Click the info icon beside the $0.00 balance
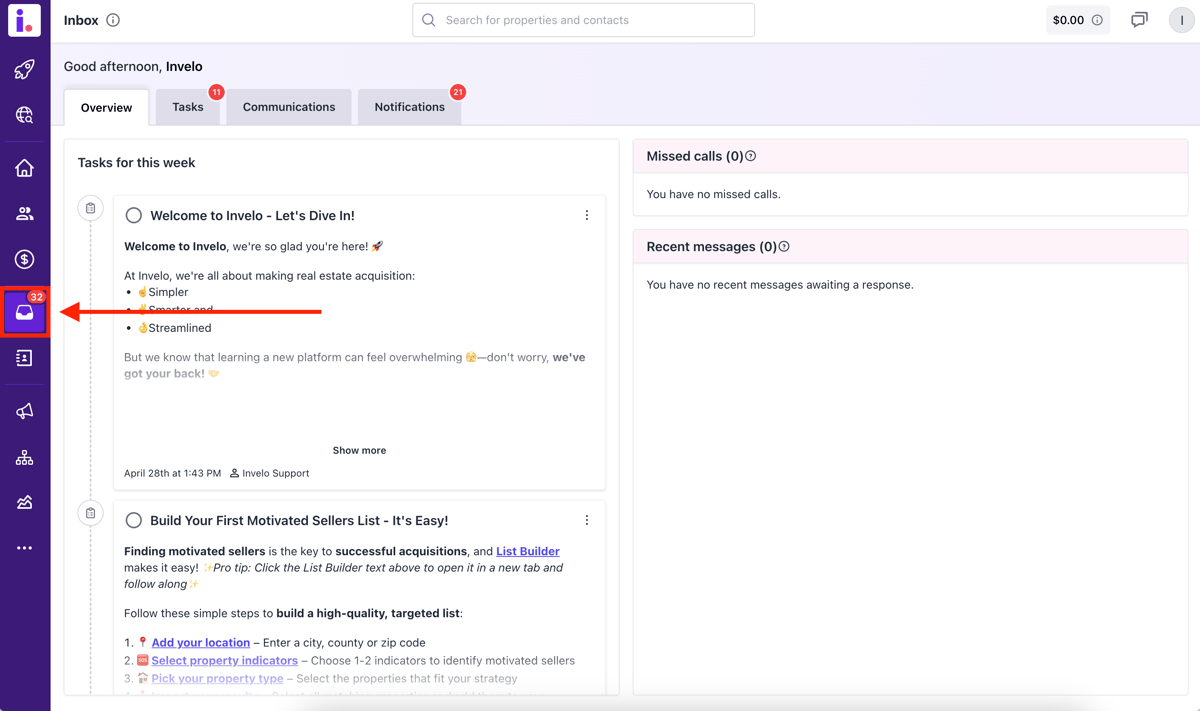 (x=1097, y=20)
